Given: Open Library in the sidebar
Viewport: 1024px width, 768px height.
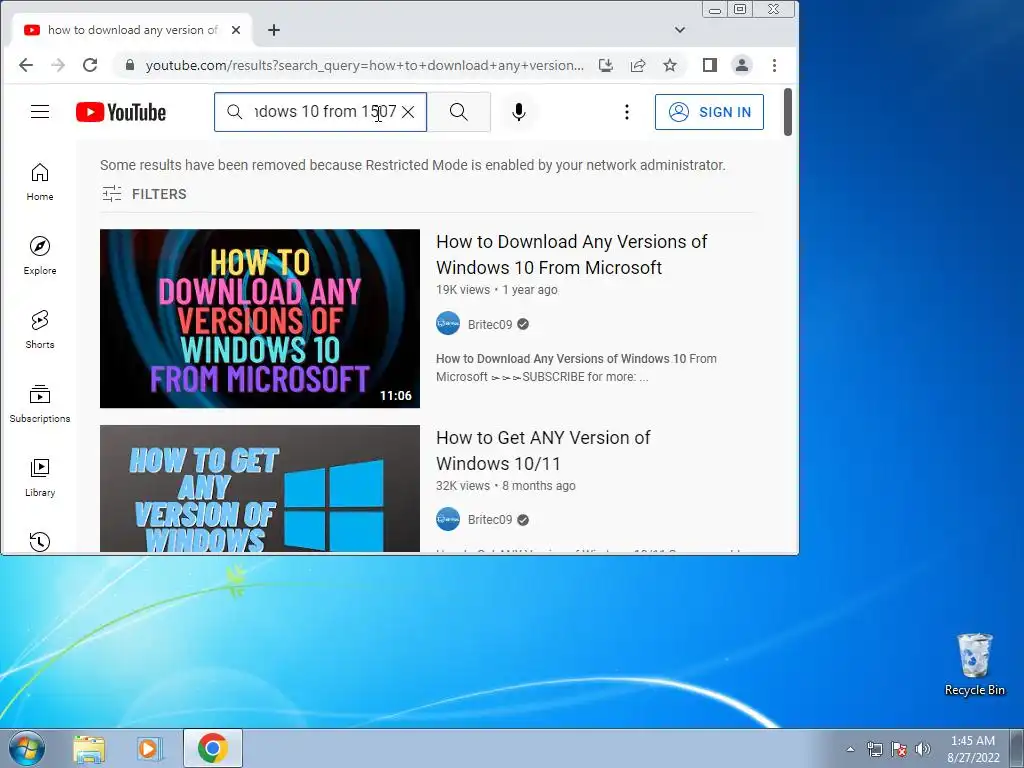Looking at the screenshot, I should coord(40,478).
